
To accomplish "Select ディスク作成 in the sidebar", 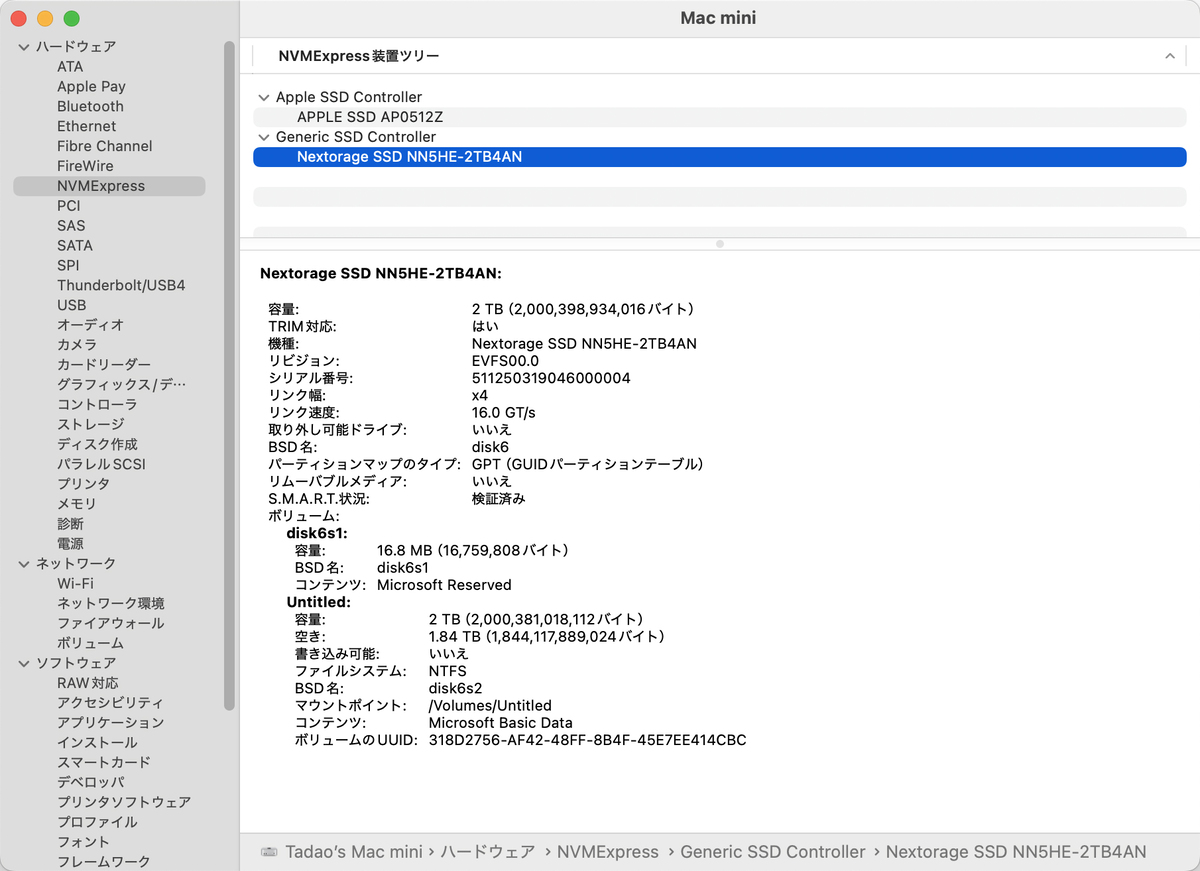I will [x=97, y=445].
